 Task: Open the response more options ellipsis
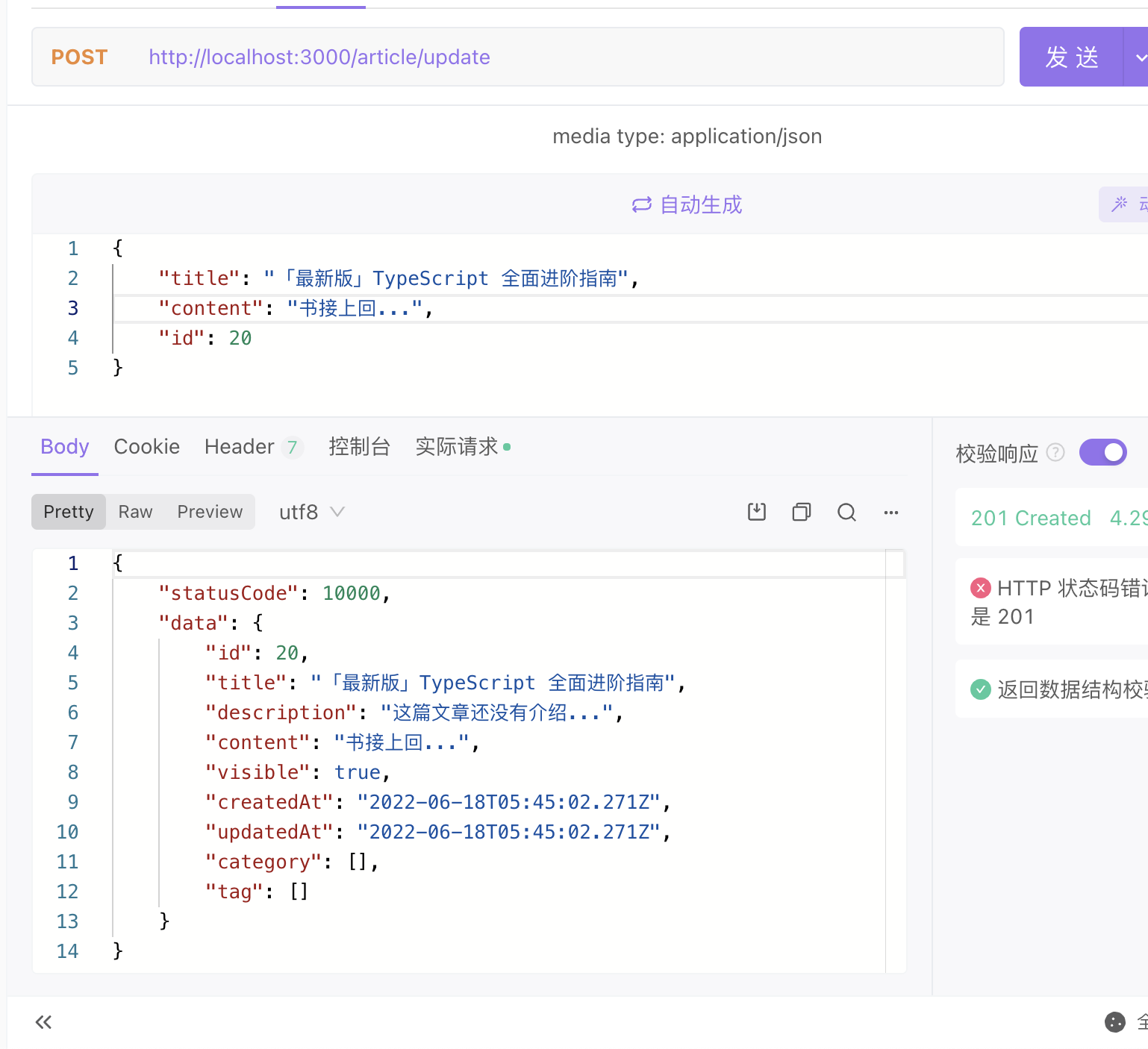coord(891,512)
